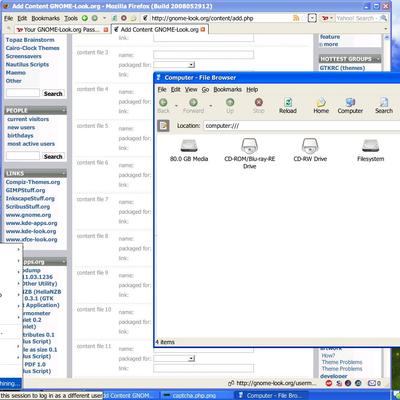Click name field of content file 3

[x=203, y=55]
